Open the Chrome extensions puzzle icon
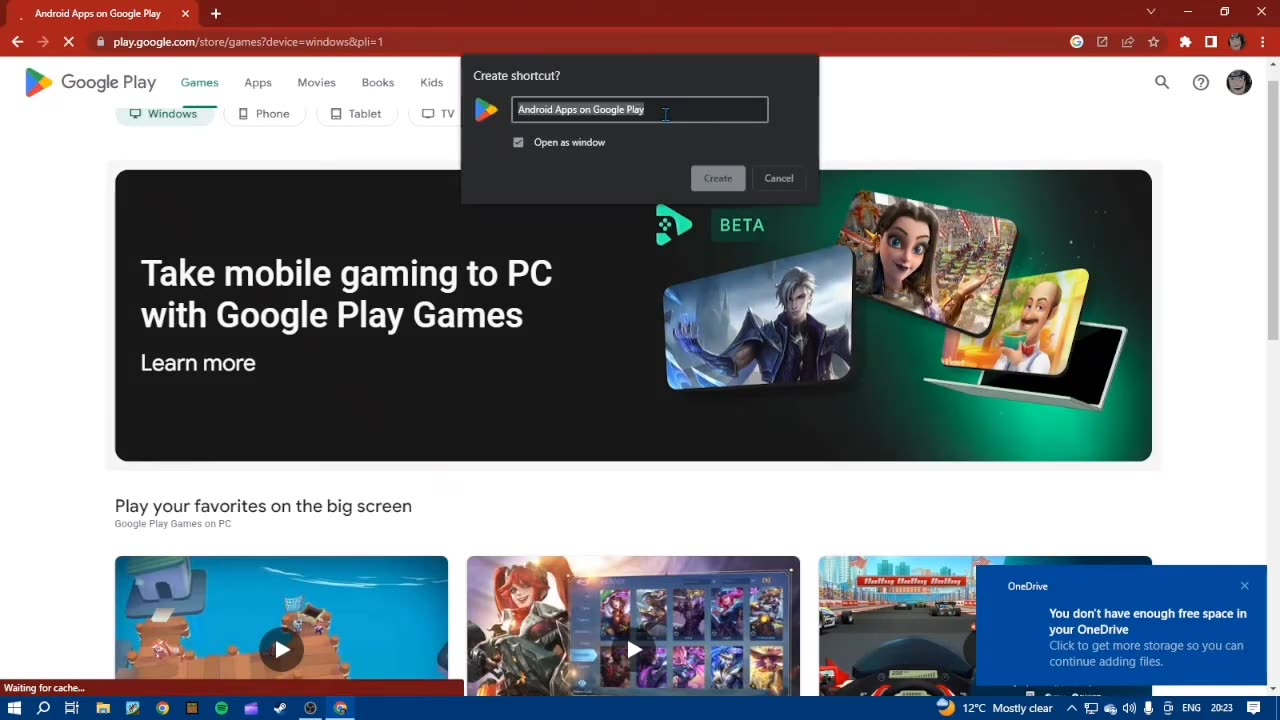 [x=1185, y=42]
